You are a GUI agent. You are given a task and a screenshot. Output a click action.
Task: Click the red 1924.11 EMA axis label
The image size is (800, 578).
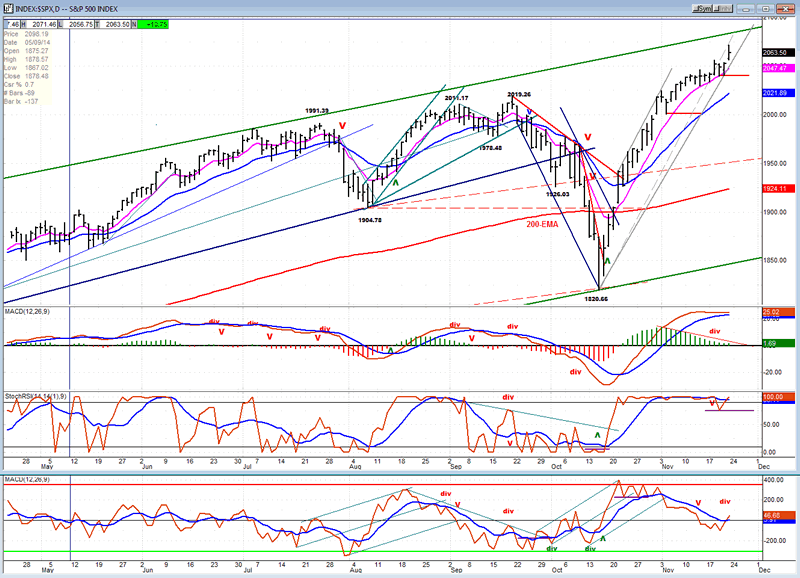[x=778, y=189]
